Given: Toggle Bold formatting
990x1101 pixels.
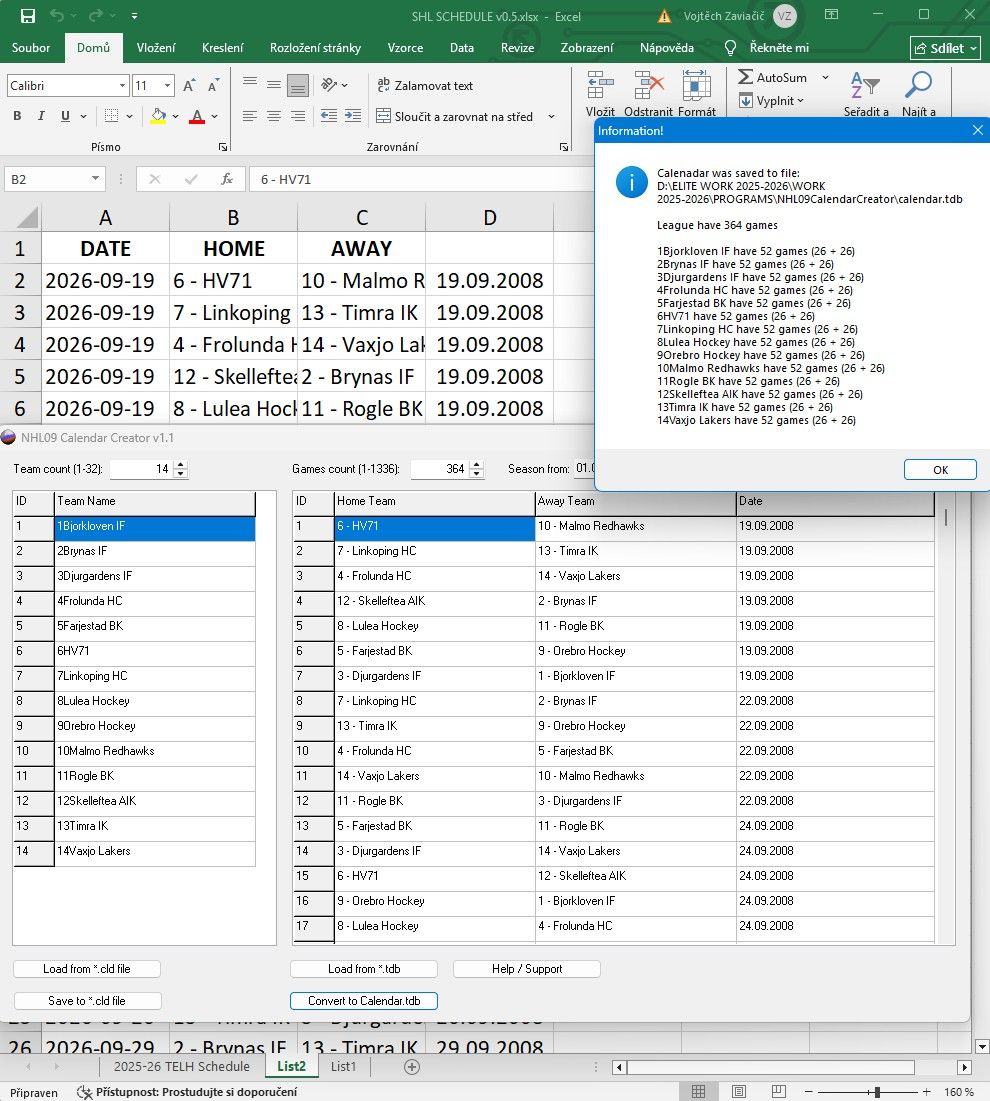Looking at the screenshot, I should coord(17,116).
